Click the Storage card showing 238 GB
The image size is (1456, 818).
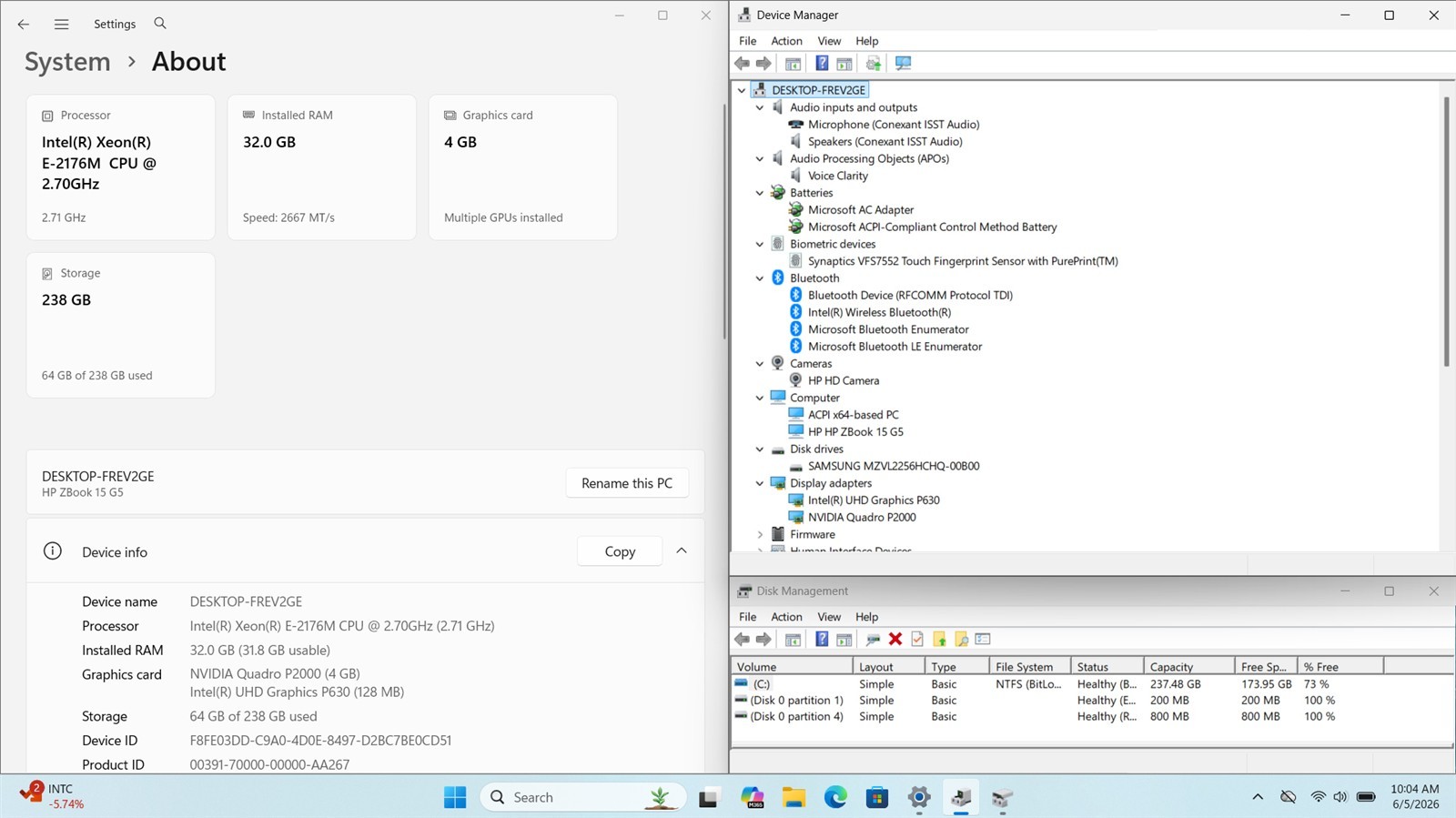(121, 325)
